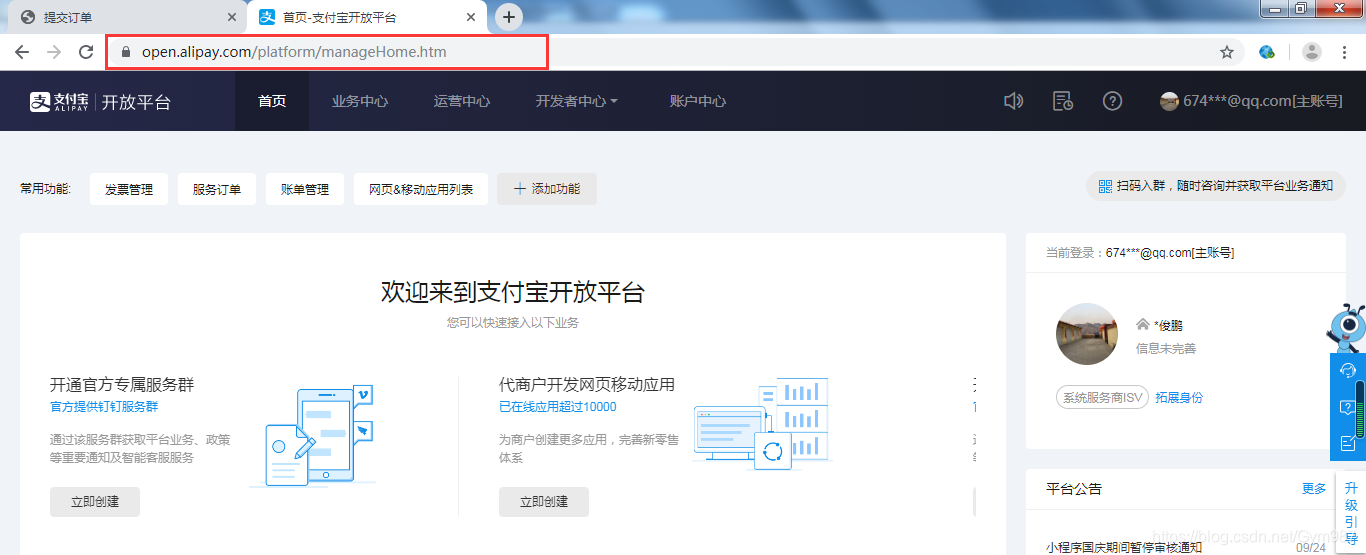This screenshot has width=1366, height=555.
Task: Open the help question mark icon
Action: (x=1112, y=101)
